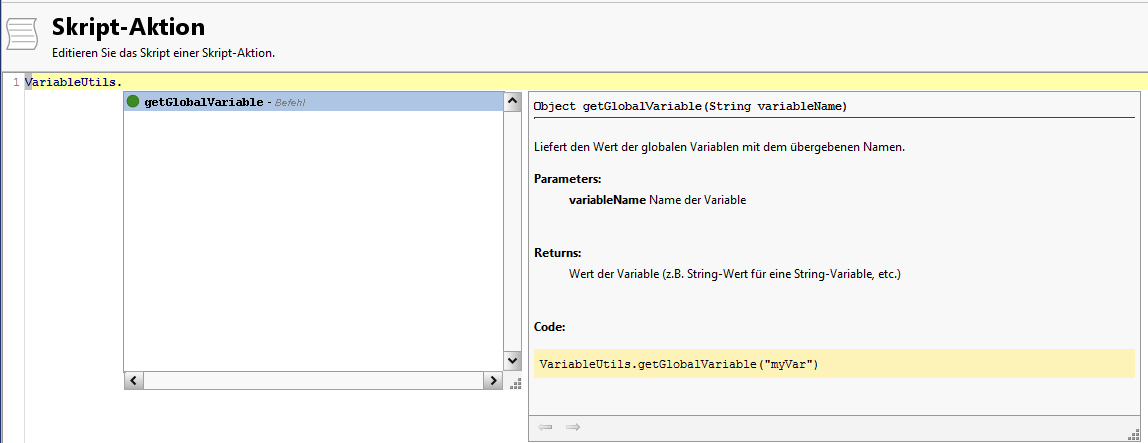Click the resize grip of the suggestion popup
This screenshot has width=1148, height=443.
(x=515, y=383)
